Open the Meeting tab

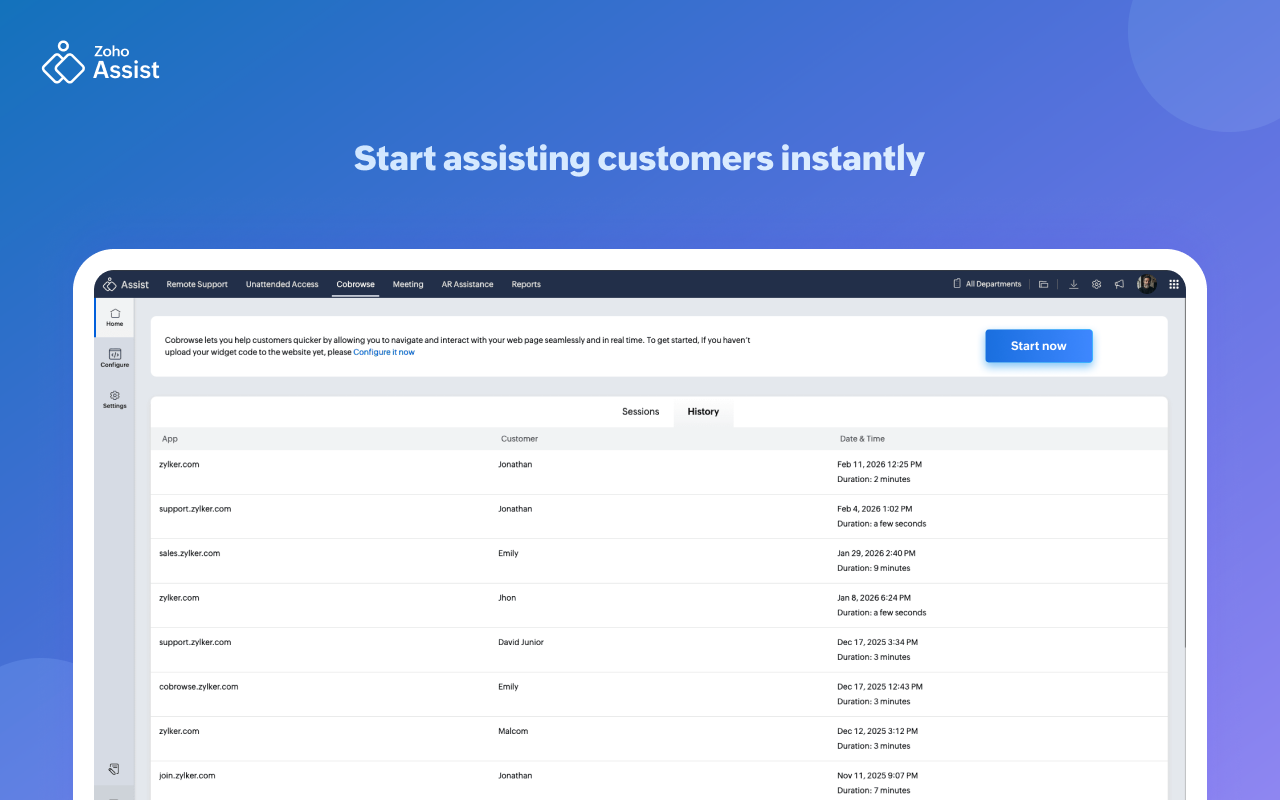point(408,284)
